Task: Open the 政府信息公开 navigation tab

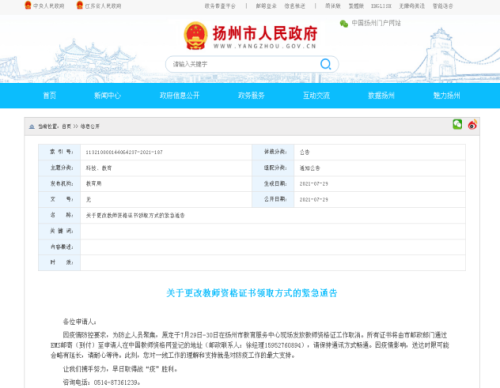Action: (179, 96)
